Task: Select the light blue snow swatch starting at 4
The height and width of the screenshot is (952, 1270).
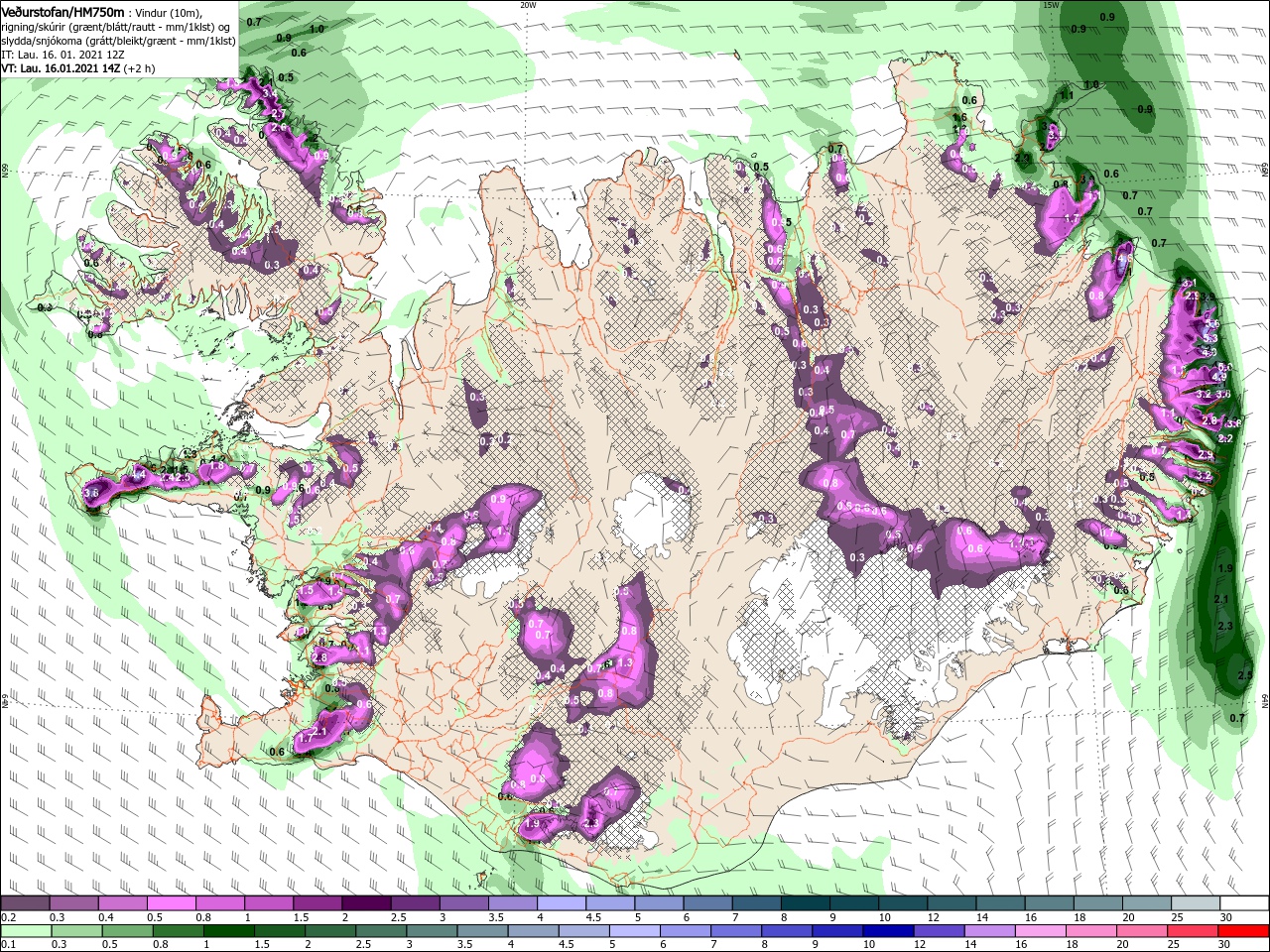Action: [x=560, y=903]
